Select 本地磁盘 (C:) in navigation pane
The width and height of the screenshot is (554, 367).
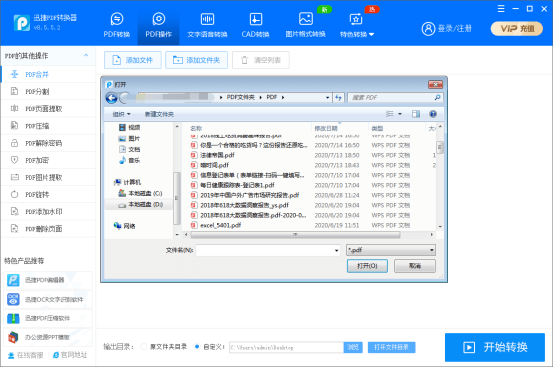tap(140, 193)
